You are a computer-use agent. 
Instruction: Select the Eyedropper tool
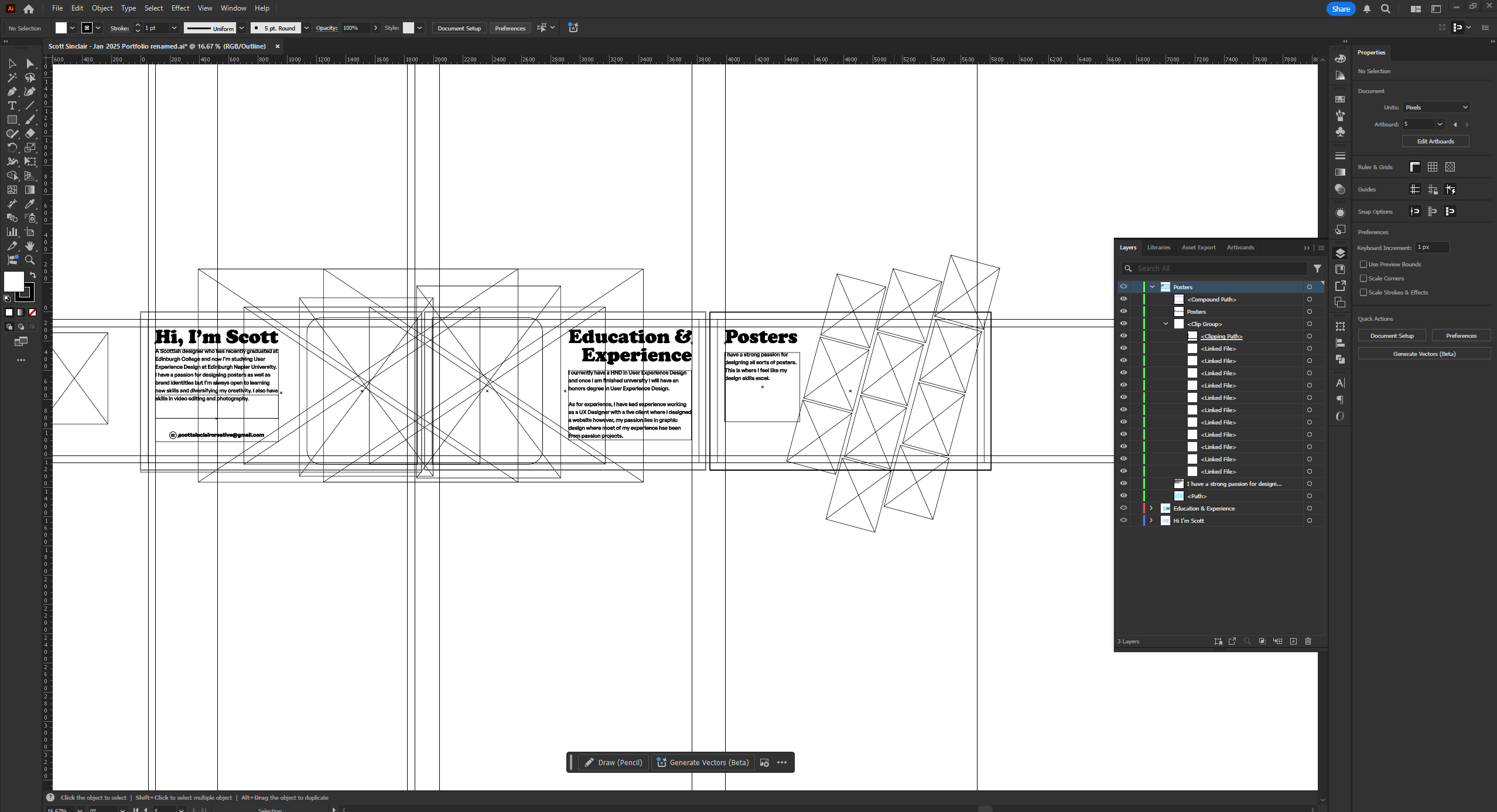pyautogui.click(x=30, y=204)
